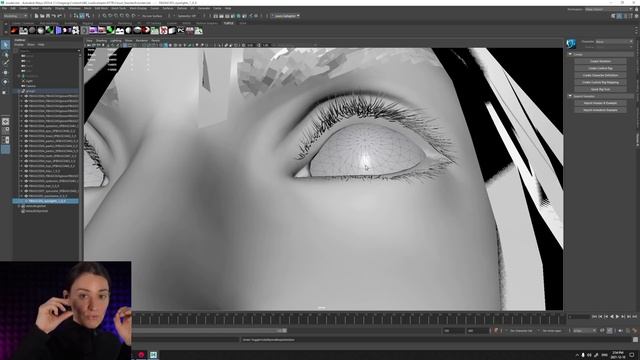Viewport: 640px width, 360px height.
Task: Open the Modeling menu set dropdown
Action: pos(14,16)
